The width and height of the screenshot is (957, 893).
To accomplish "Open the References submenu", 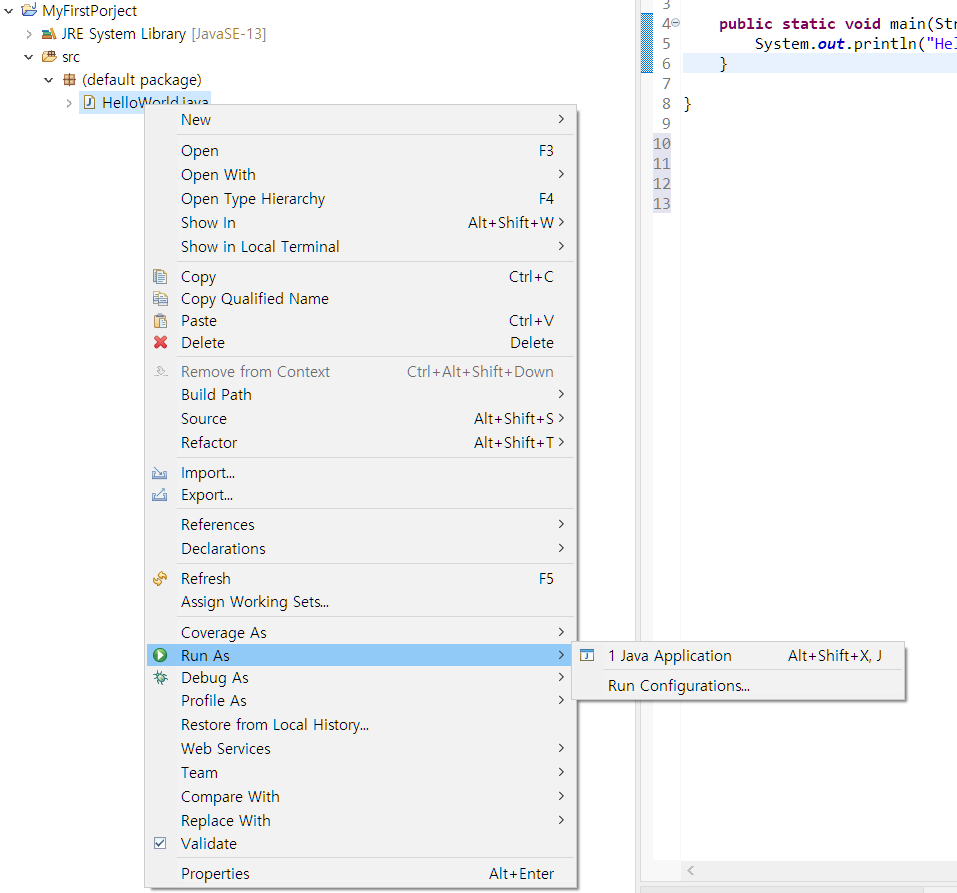I will 360,524.
